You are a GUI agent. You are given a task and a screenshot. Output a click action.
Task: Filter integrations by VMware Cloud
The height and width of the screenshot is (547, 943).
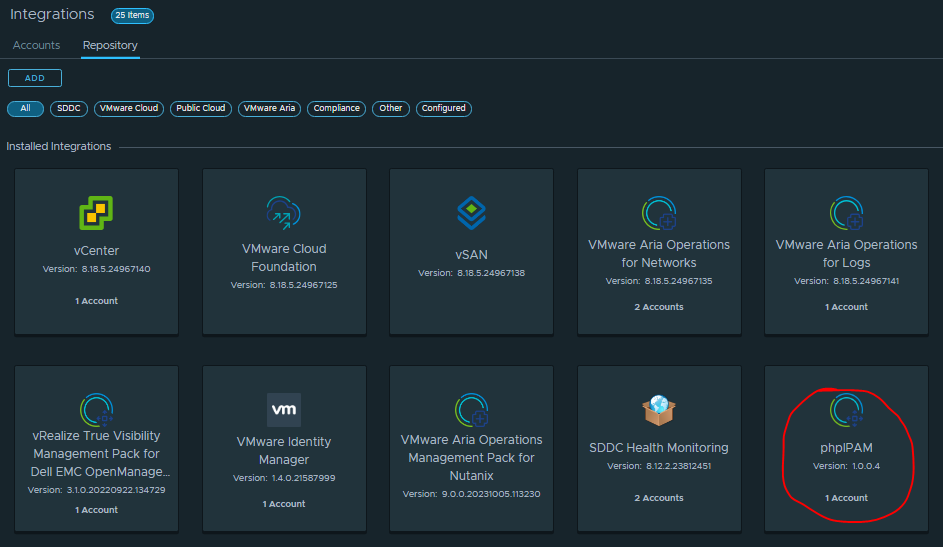pos(130,108)
